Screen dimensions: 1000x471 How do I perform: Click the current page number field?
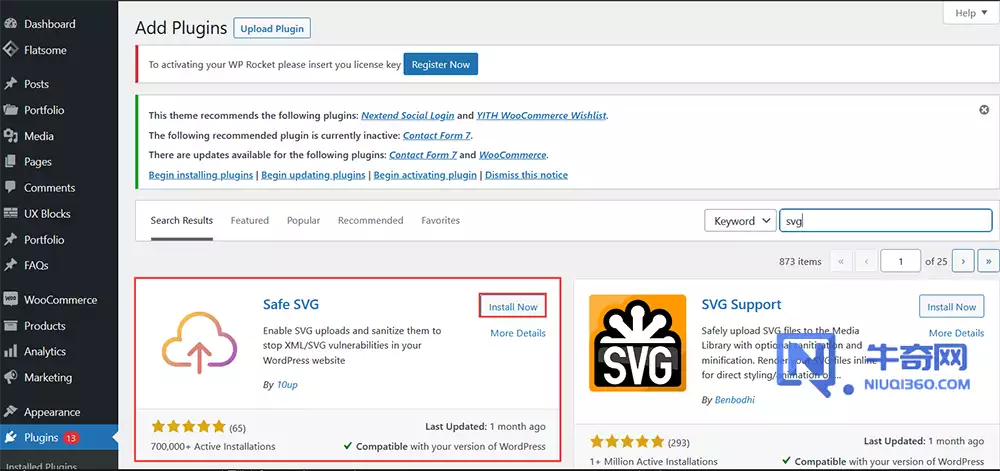(900, 261)
